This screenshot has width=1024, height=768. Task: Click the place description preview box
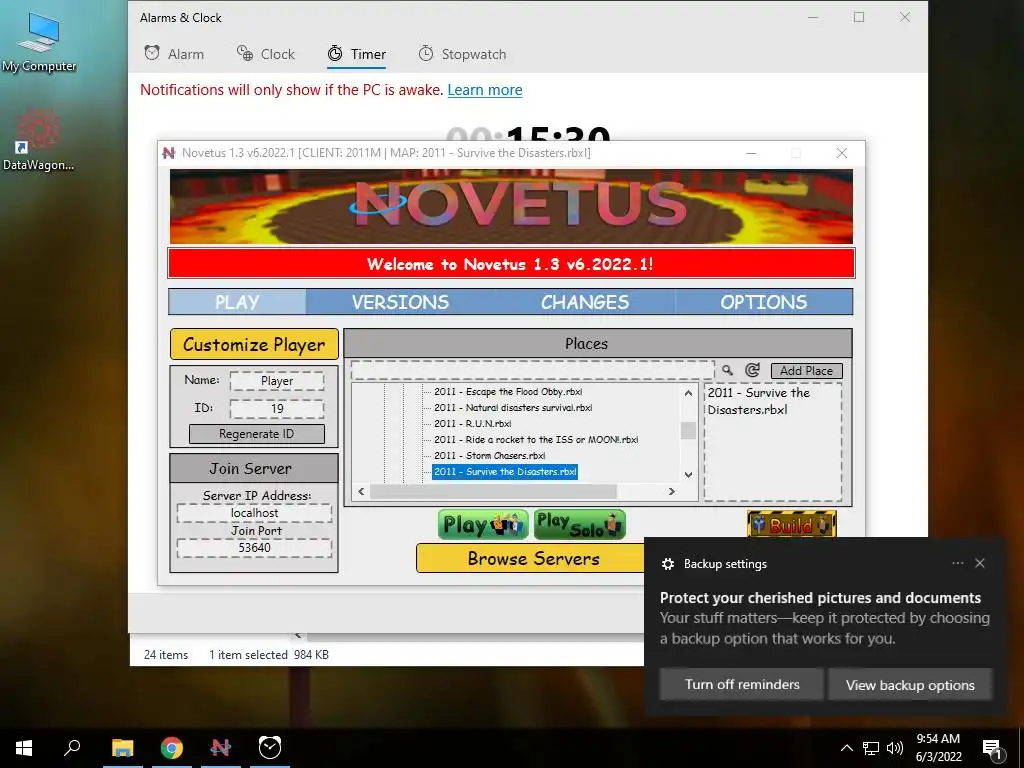point(773,443)
